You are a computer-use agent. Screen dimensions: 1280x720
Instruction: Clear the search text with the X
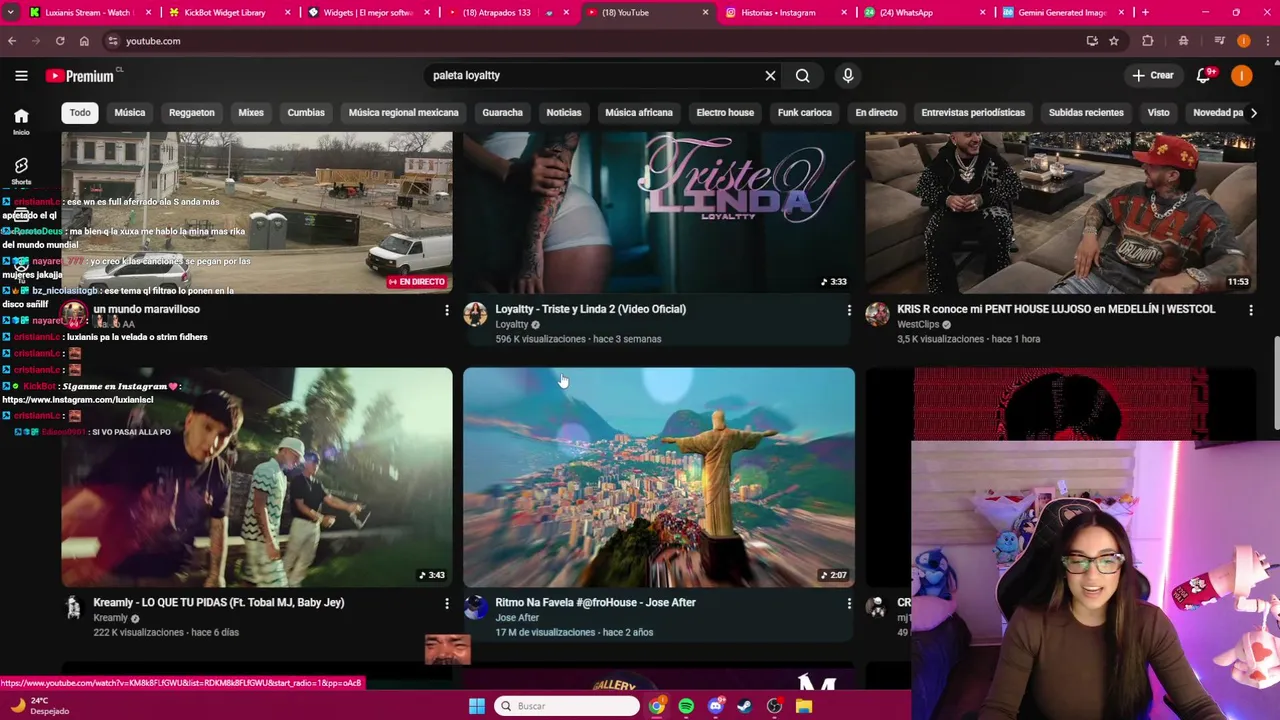click(770, 75)
